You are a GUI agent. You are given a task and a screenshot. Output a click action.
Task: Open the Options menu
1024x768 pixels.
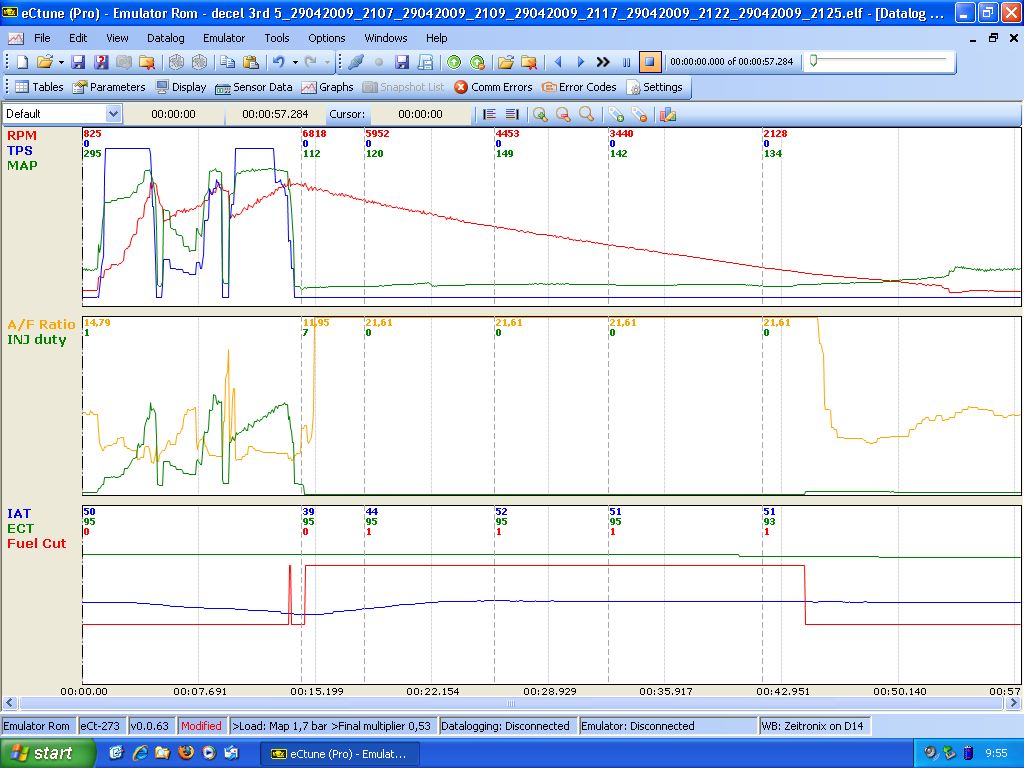pyautogui.click(x=327, y=38)
